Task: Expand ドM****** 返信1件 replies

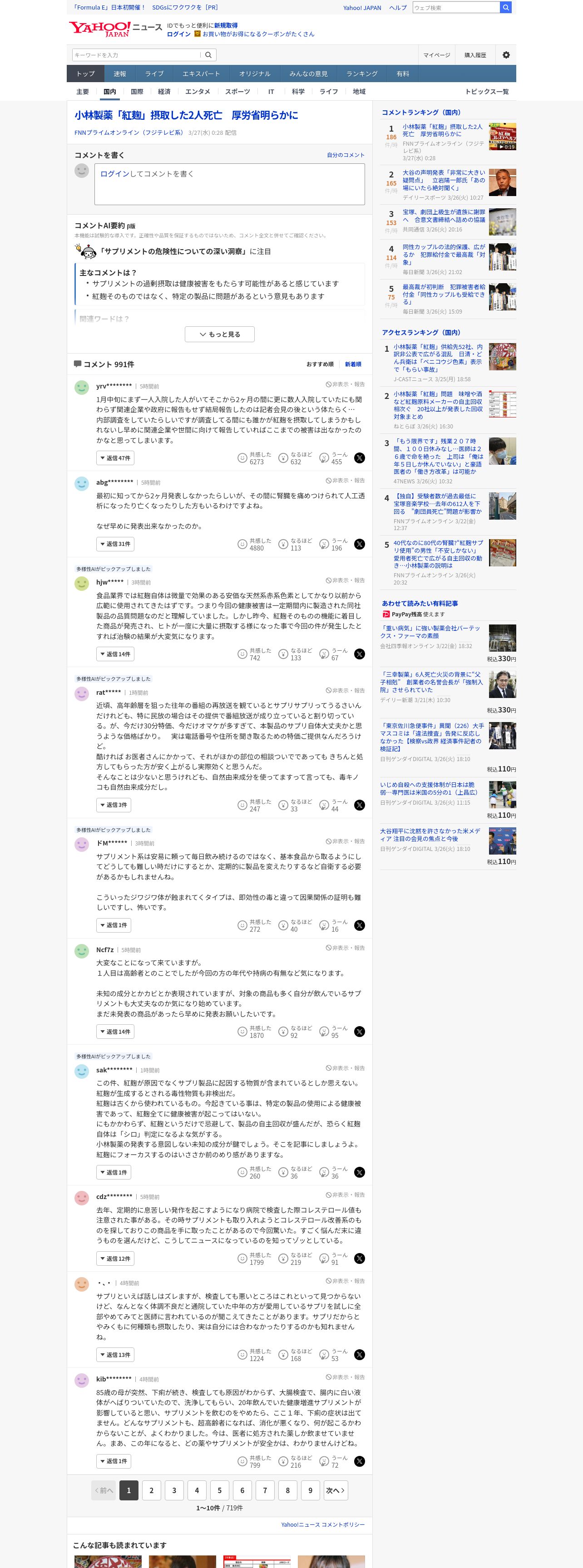Action: tap(114, 926)
